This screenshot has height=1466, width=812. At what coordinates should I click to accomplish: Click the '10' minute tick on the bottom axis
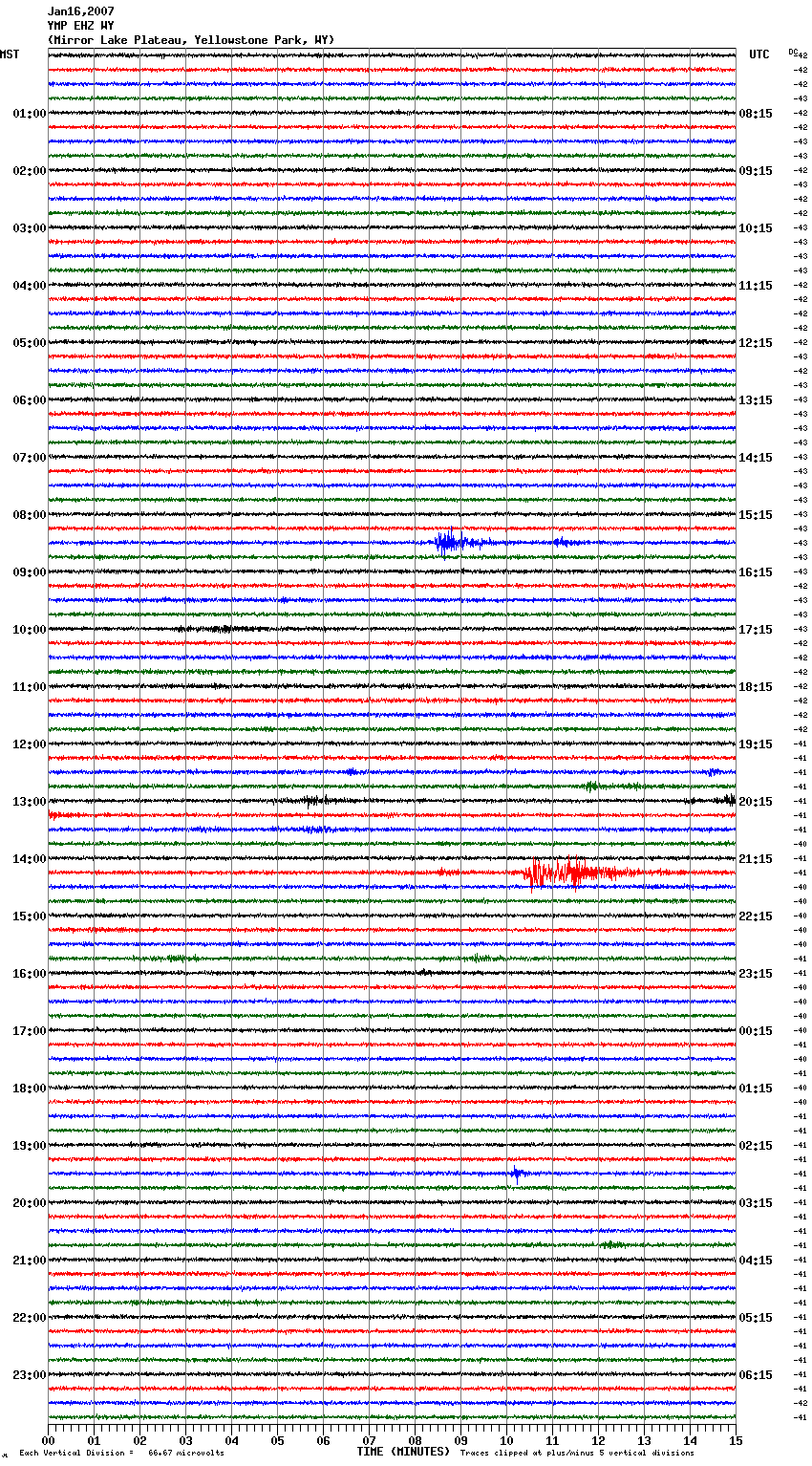[506, 1441]
